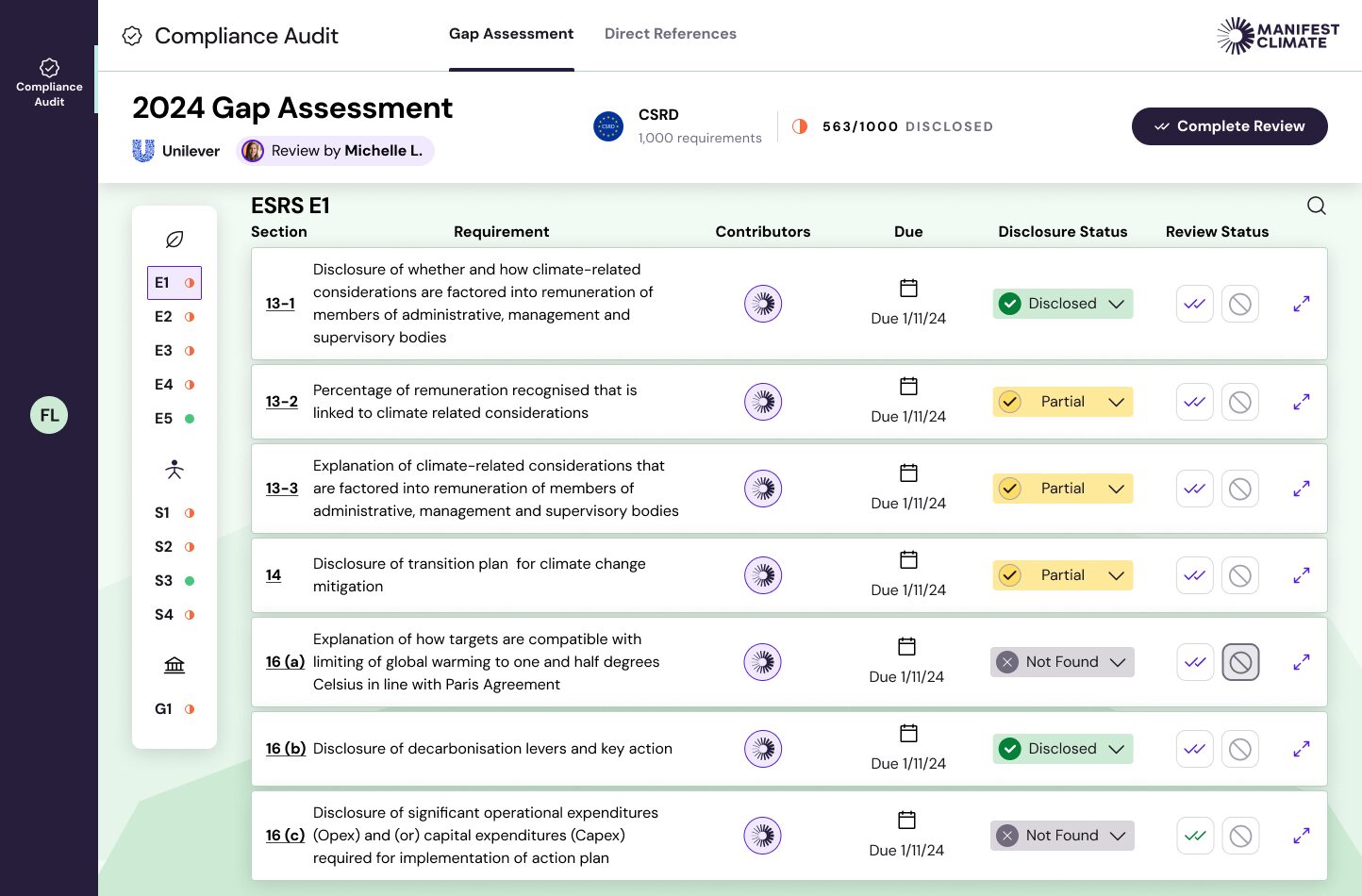Open calendar icon for row 14

tap(908, 559)
